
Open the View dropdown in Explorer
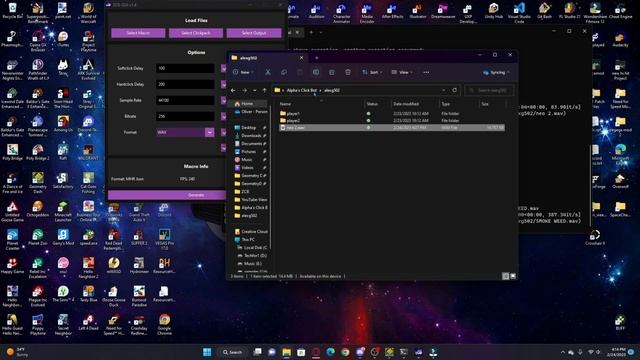coord(402,72)
